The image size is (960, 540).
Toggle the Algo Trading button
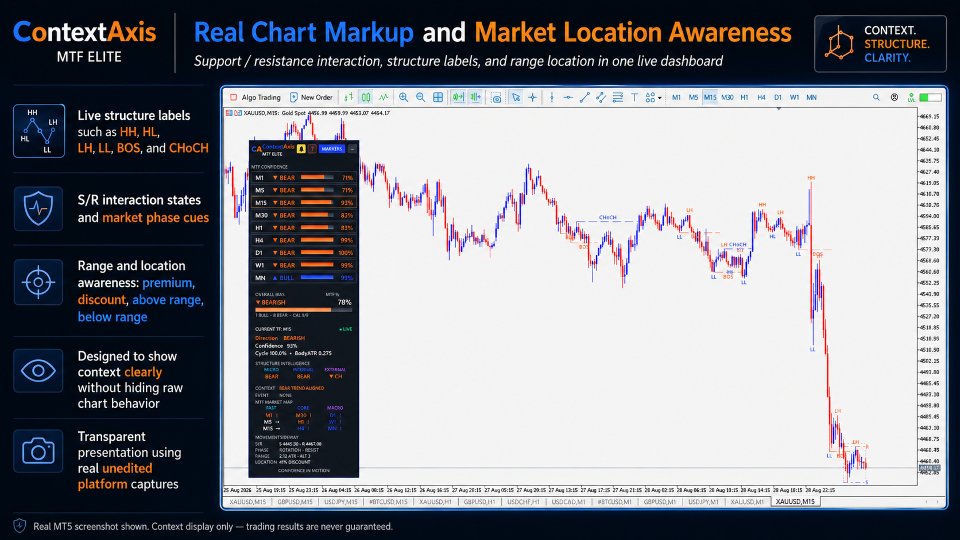pyautogui.click(x=255, y=97)
